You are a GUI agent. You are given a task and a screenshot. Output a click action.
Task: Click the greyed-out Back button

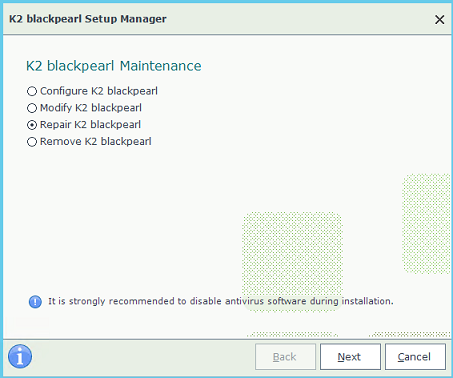[285, 357]
